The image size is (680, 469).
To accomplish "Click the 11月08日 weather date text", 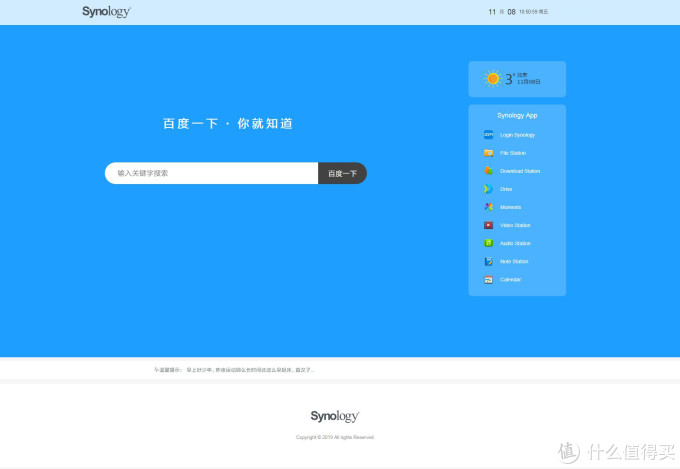I will coord(528,82).
